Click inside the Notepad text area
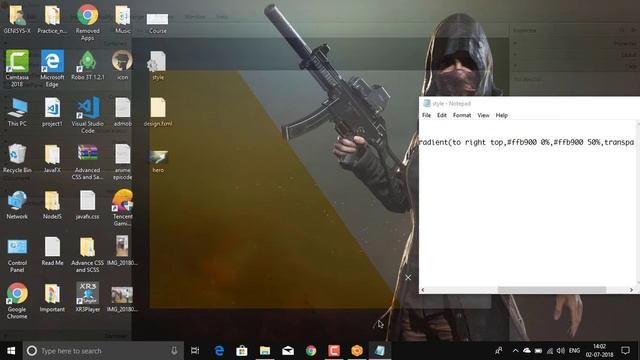The image size is (640, 360). 527,203
